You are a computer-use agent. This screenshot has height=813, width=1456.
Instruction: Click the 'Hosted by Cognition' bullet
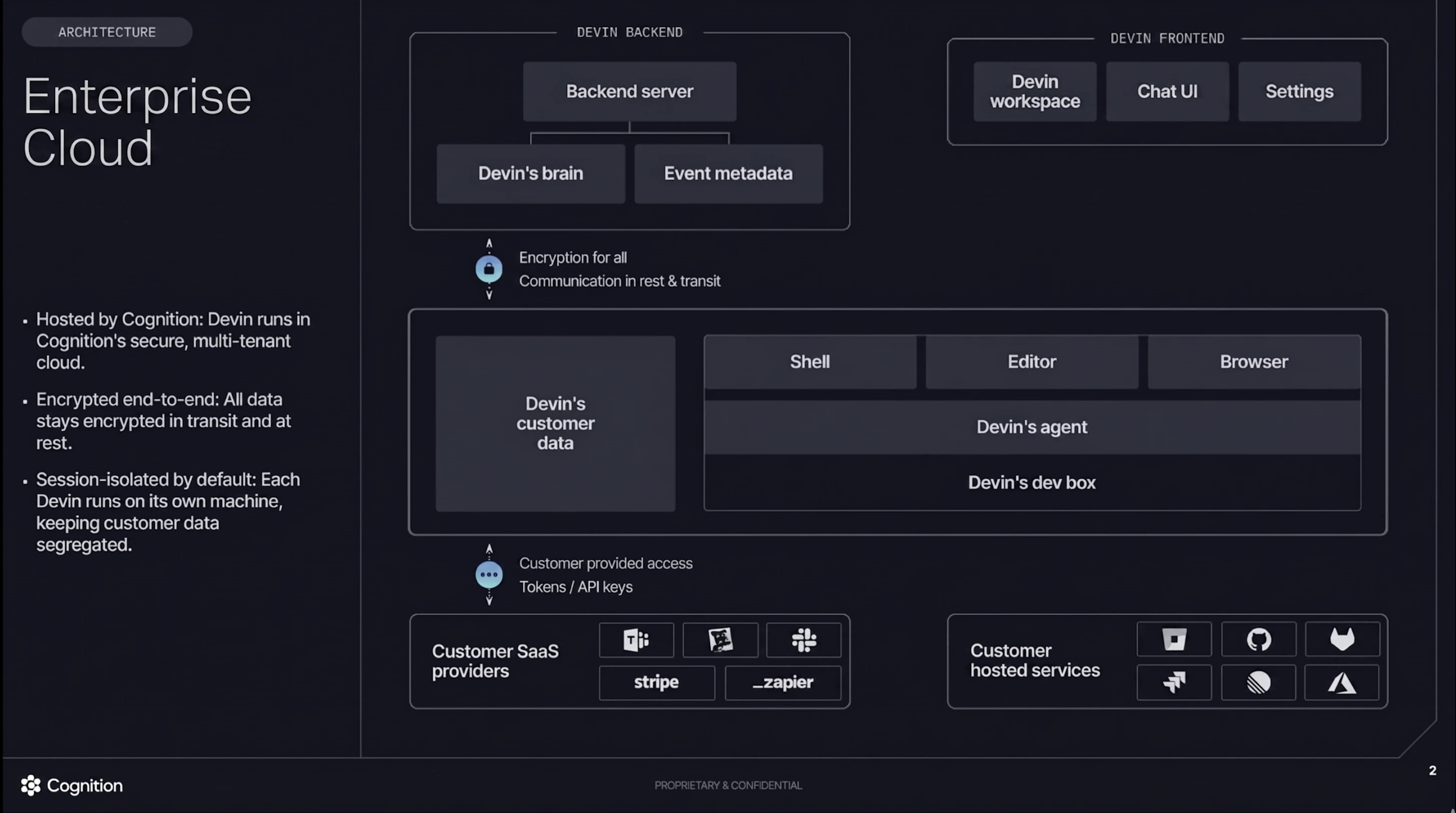pos(173,341)
